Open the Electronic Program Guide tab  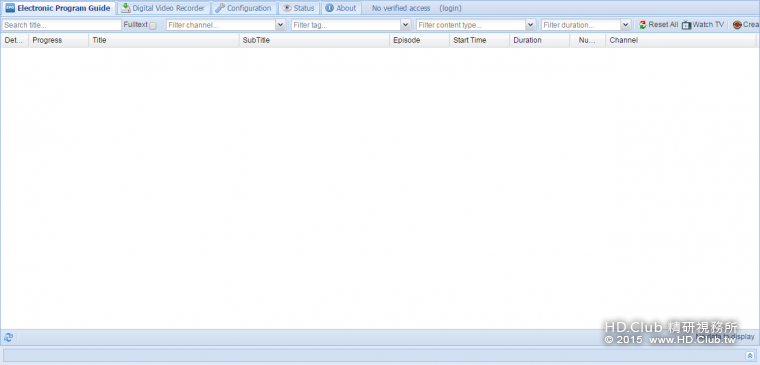click(x=58, y=8)
